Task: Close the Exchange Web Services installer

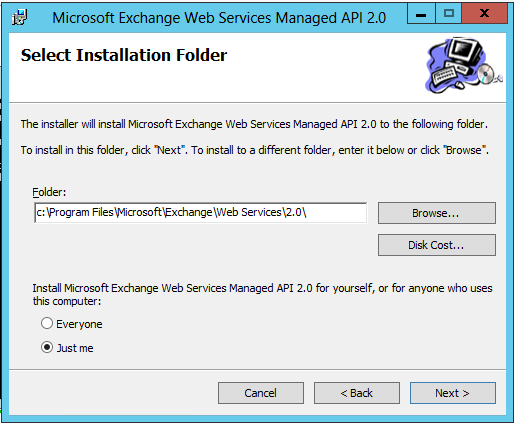Action: tap(485, 14)
